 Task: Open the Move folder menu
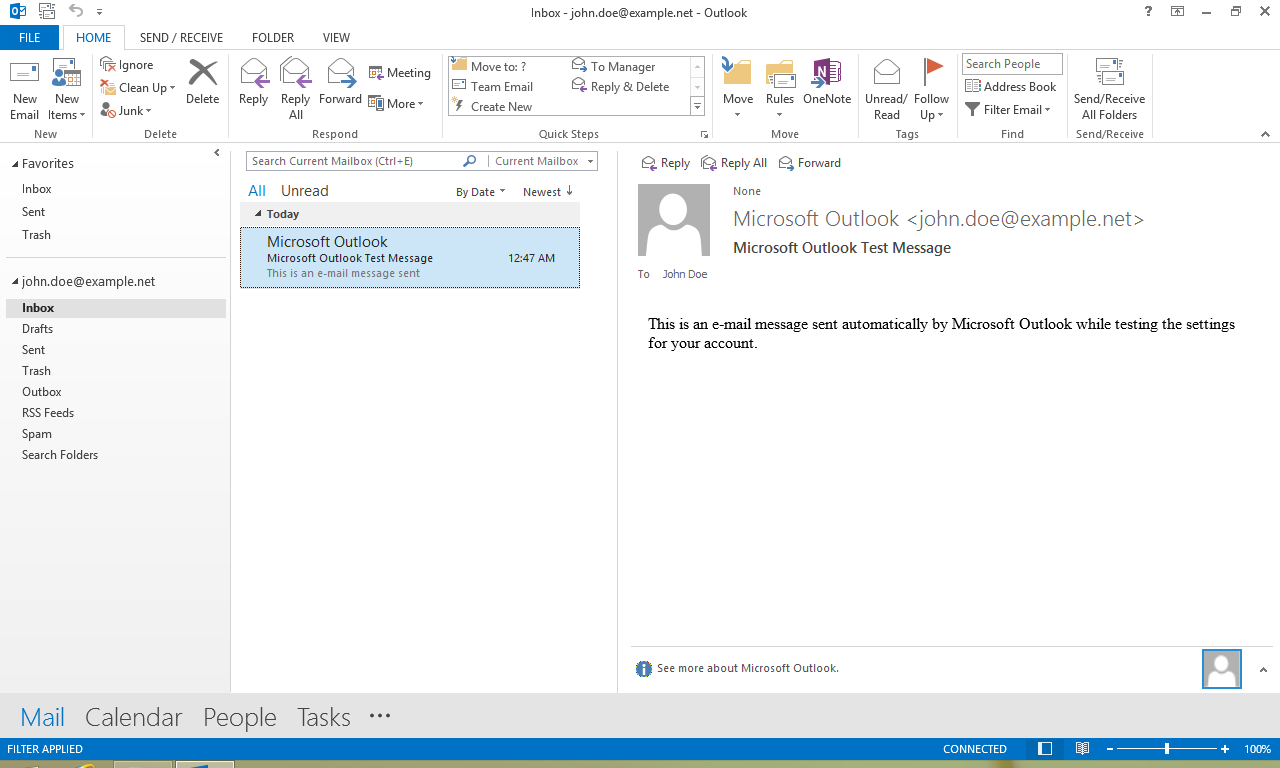pos(738,90)
